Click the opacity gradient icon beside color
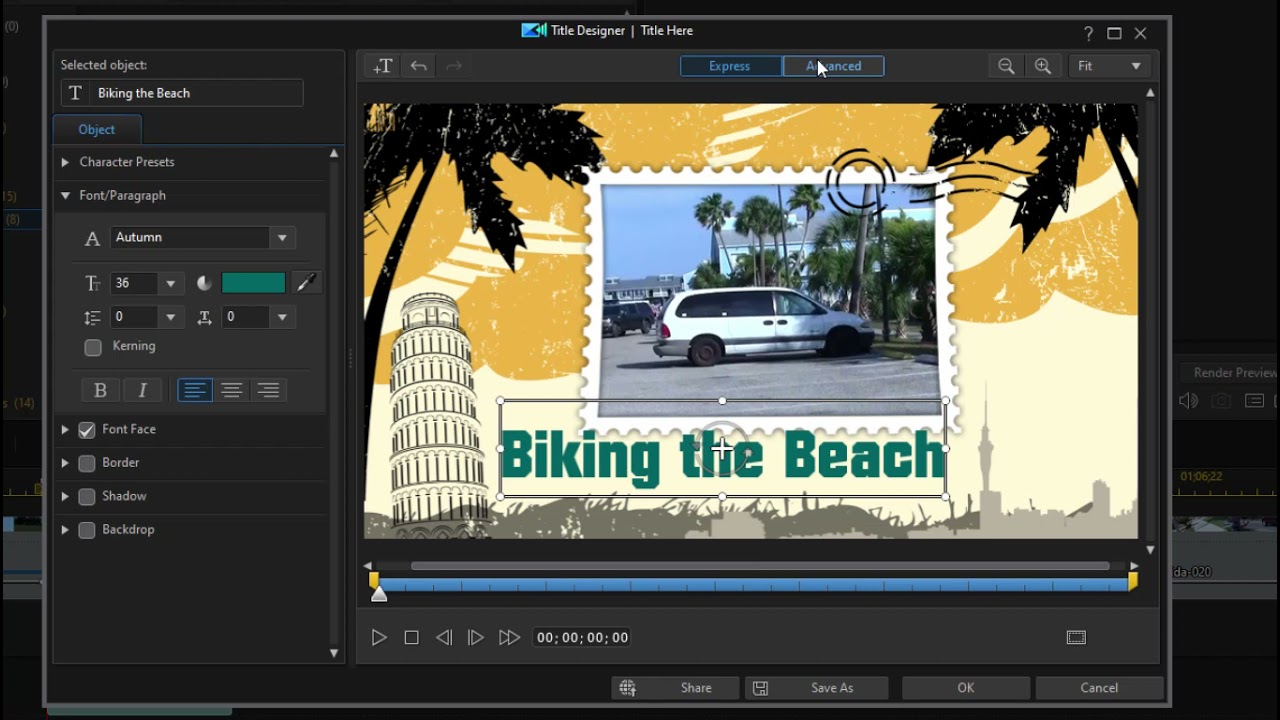1280x720 pixels. [205, 284]
